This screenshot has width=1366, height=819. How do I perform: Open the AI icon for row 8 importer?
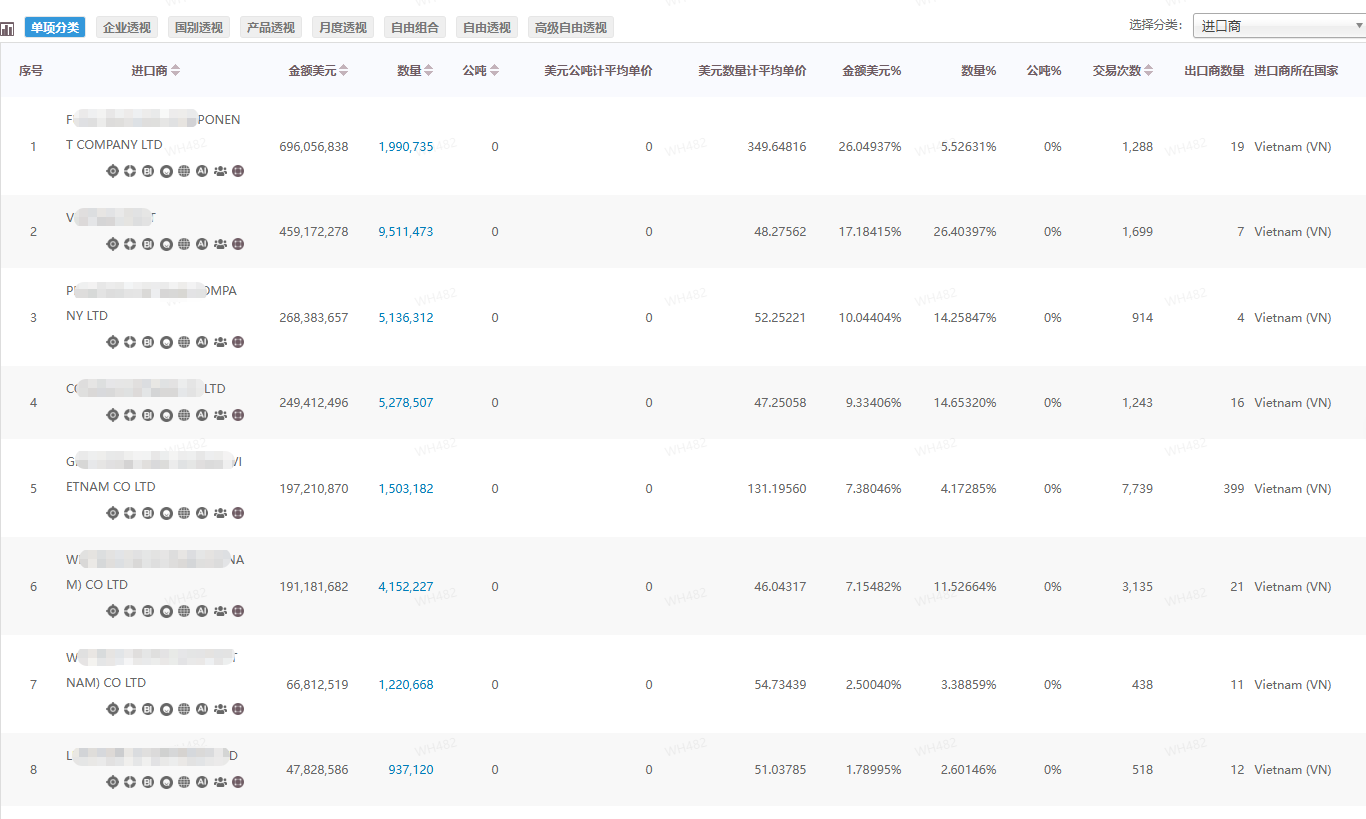pyautogui.click(x=202, y=781)
